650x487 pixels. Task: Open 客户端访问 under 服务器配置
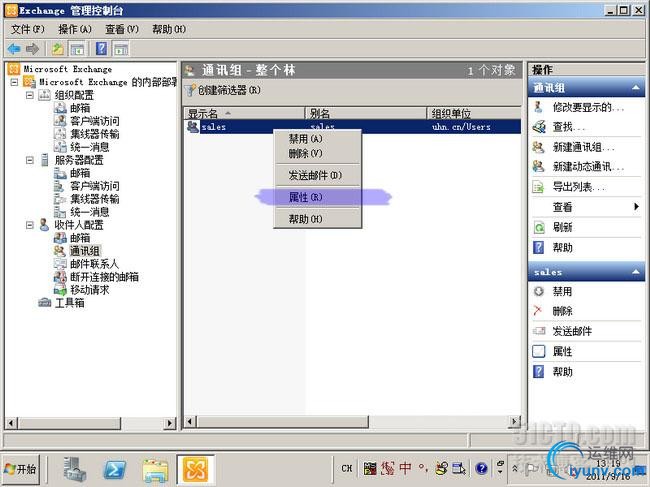[95, 186]
